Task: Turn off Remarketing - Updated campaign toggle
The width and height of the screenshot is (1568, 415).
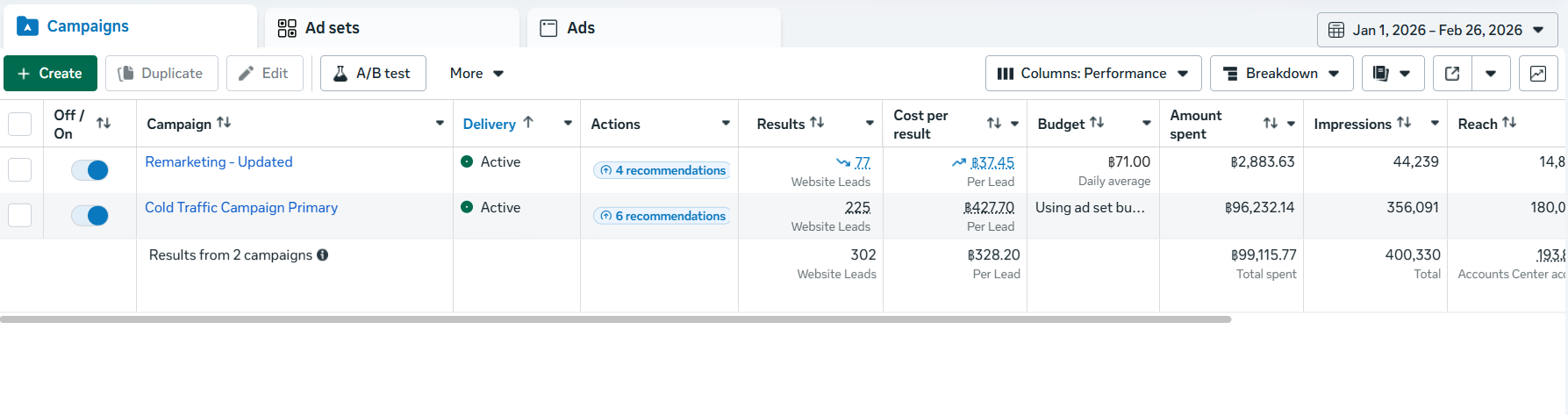Action: 90,170
